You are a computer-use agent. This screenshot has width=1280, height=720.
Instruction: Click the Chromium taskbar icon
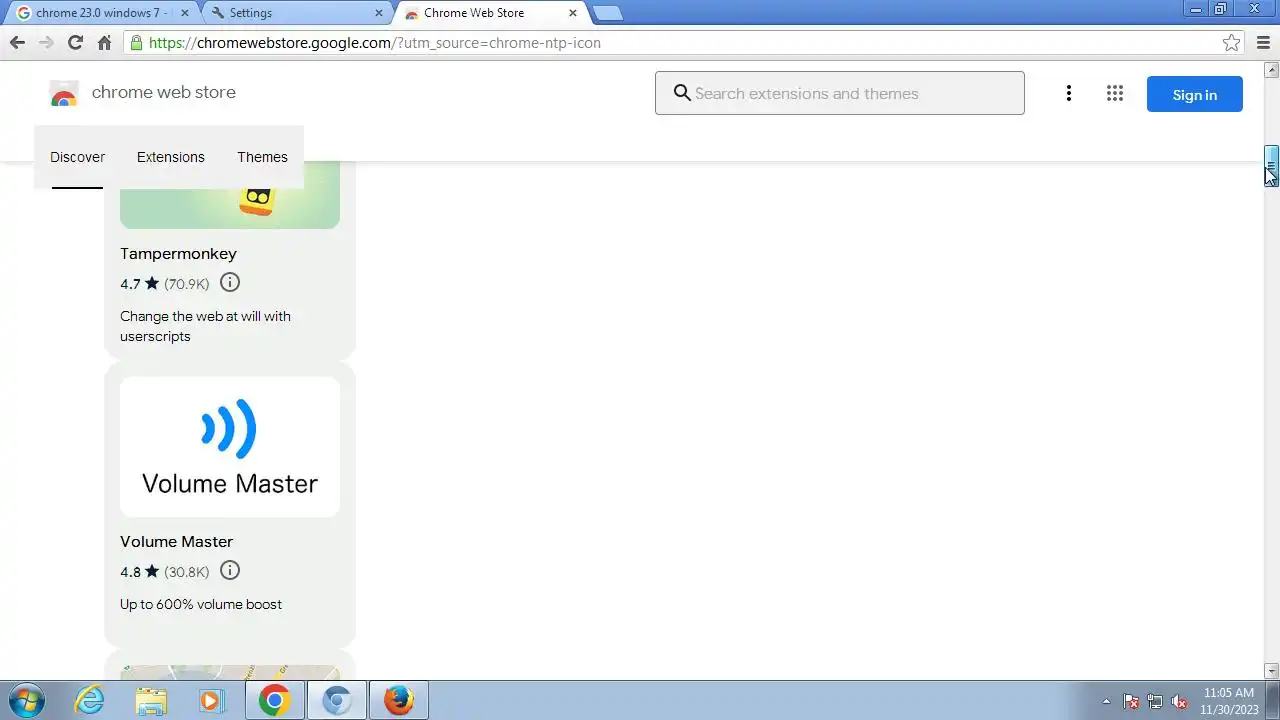[x=337, y=700]
